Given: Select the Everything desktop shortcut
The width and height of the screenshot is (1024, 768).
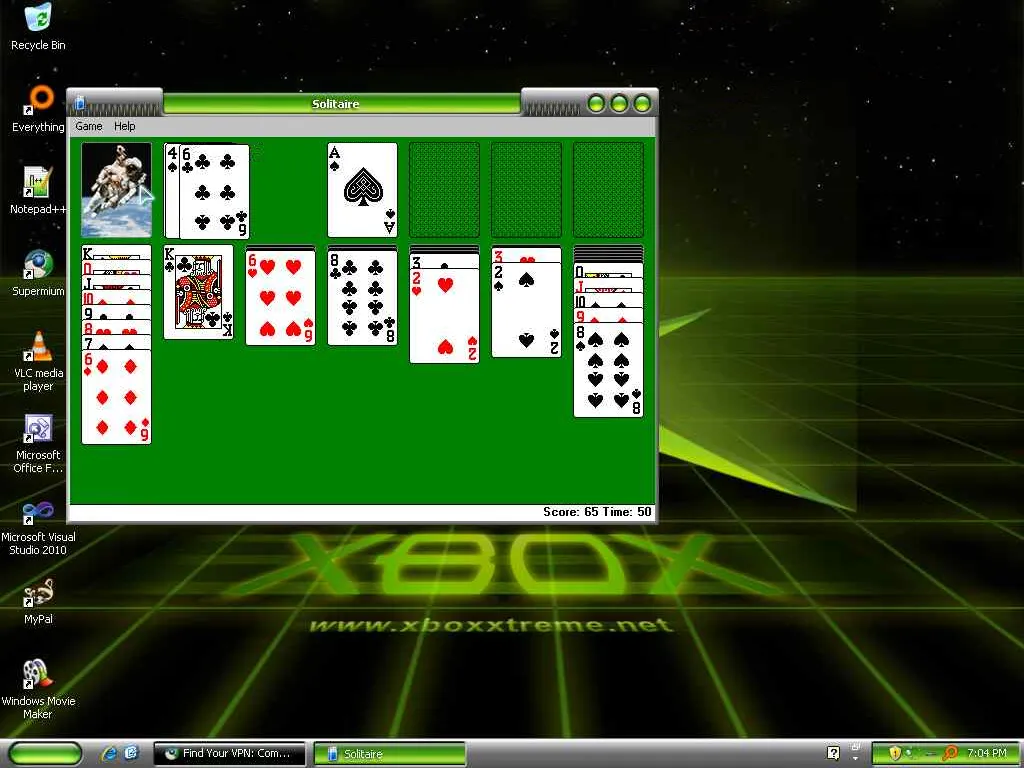Looking at the screenshot, I should click(x=38, y=108).
